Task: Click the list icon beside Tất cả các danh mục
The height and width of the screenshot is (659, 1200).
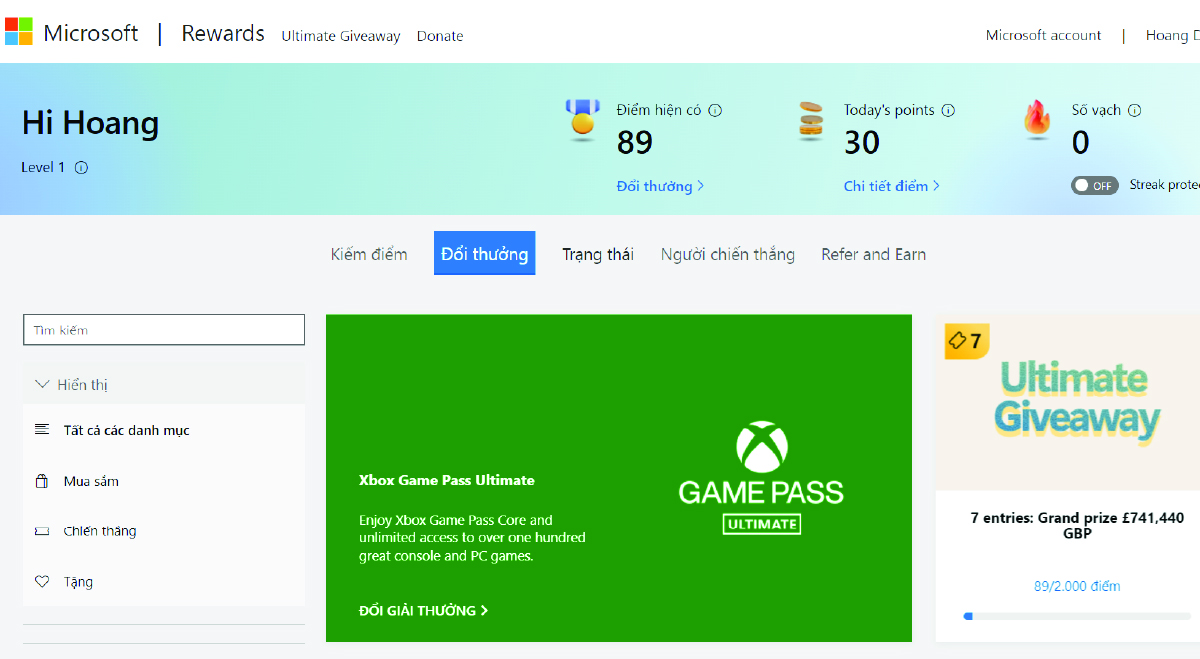Action: [40, 430]
